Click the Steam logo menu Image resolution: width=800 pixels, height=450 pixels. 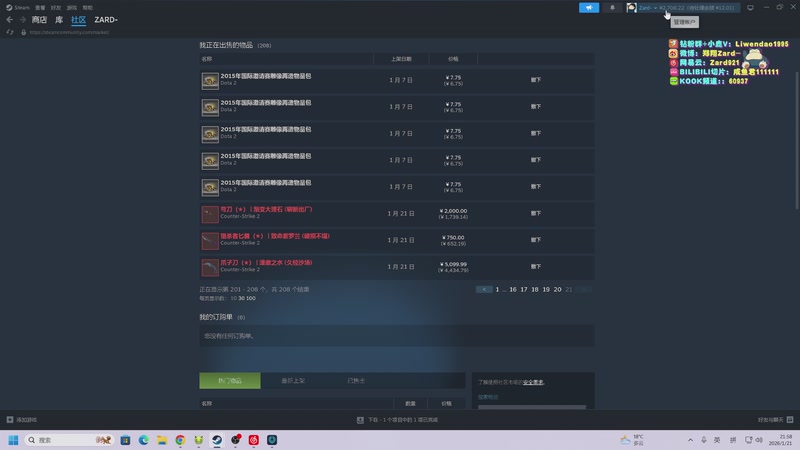(x=18, y=8)
